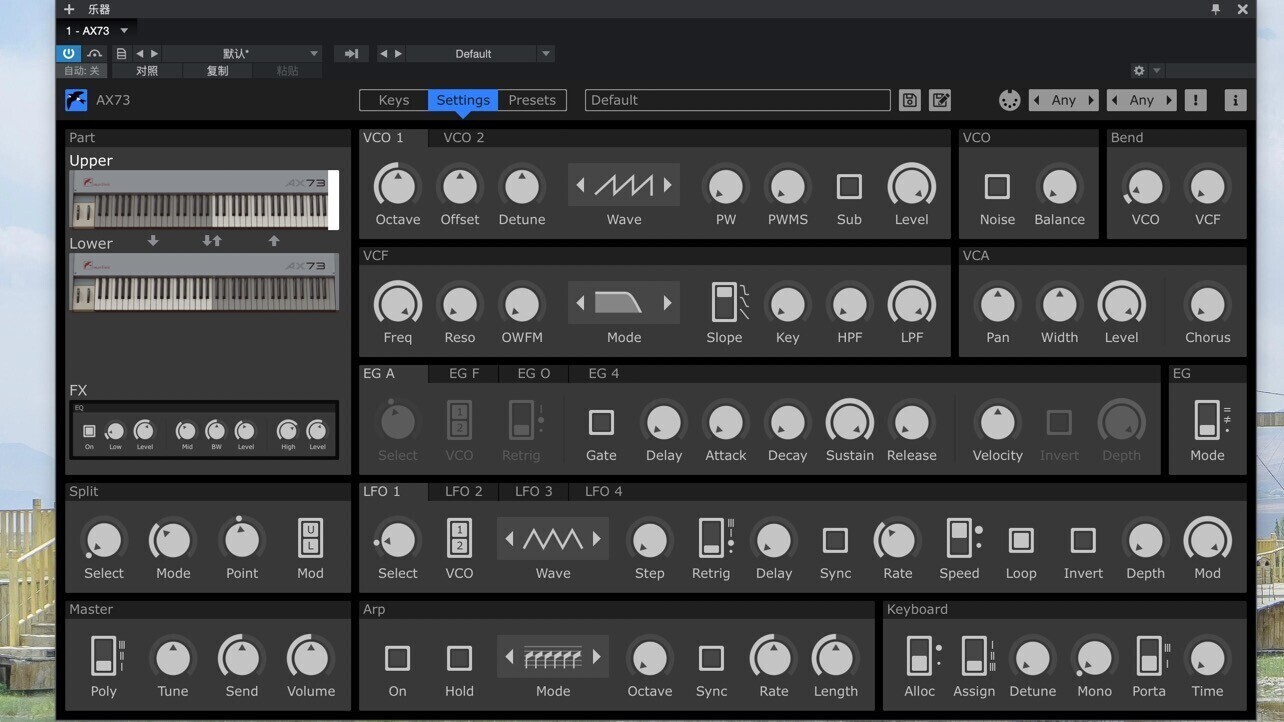Select previous VCF filter mode
The image size is (1284, 722).
[580, 303]
